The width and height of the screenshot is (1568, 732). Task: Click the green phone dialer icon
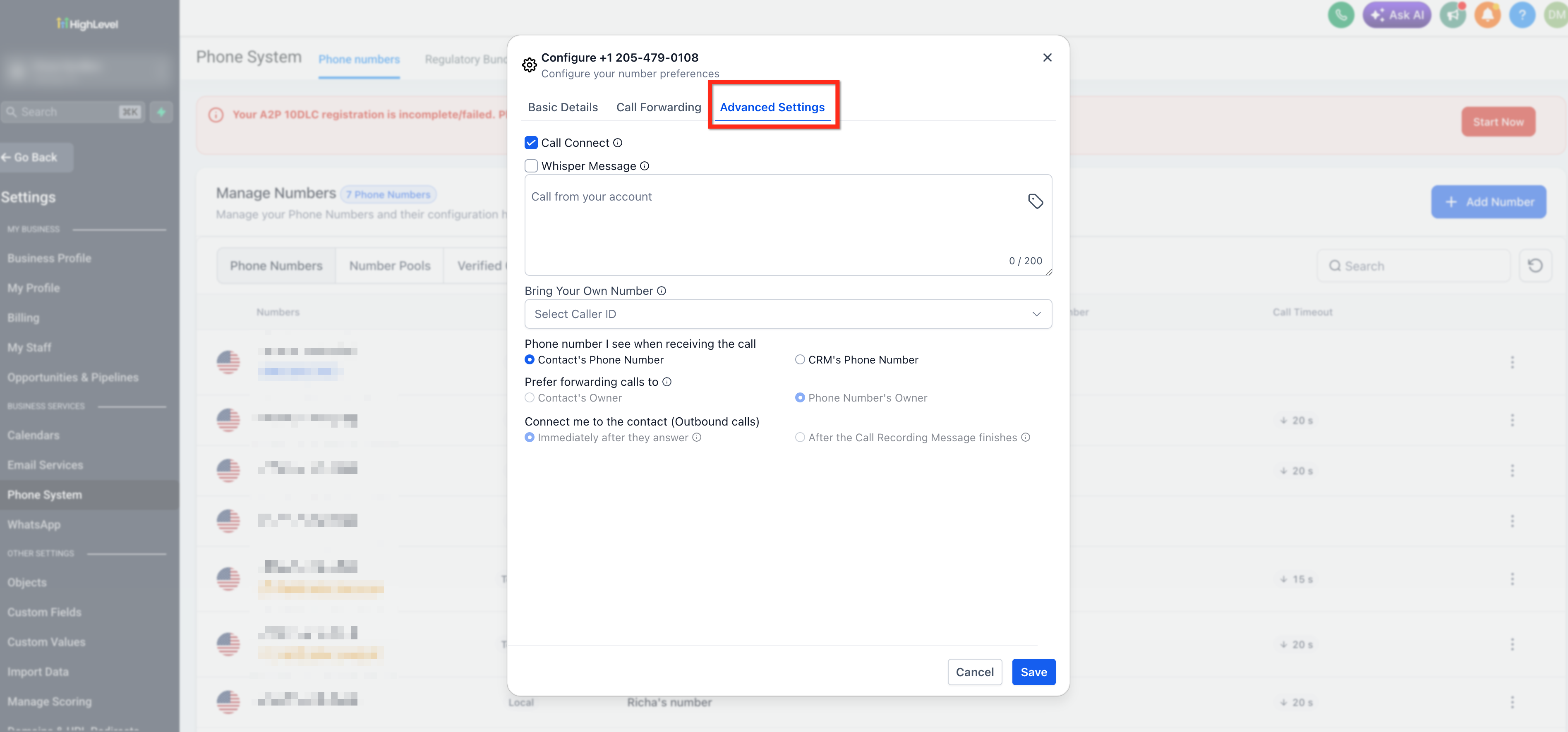(1340, 15)
